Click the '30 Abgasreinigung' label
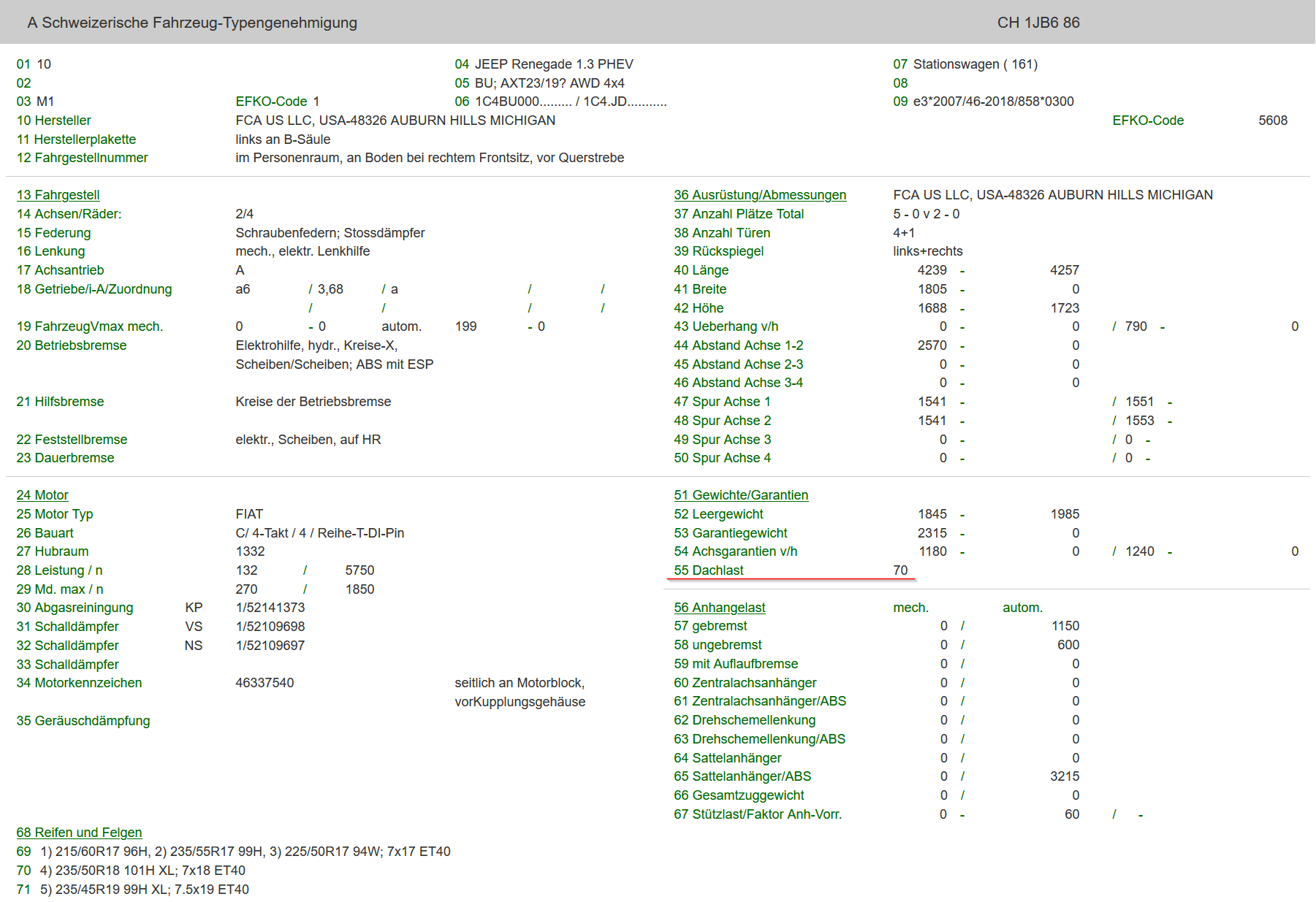This screenshot has height=902, width=1316. coord(75,608)
